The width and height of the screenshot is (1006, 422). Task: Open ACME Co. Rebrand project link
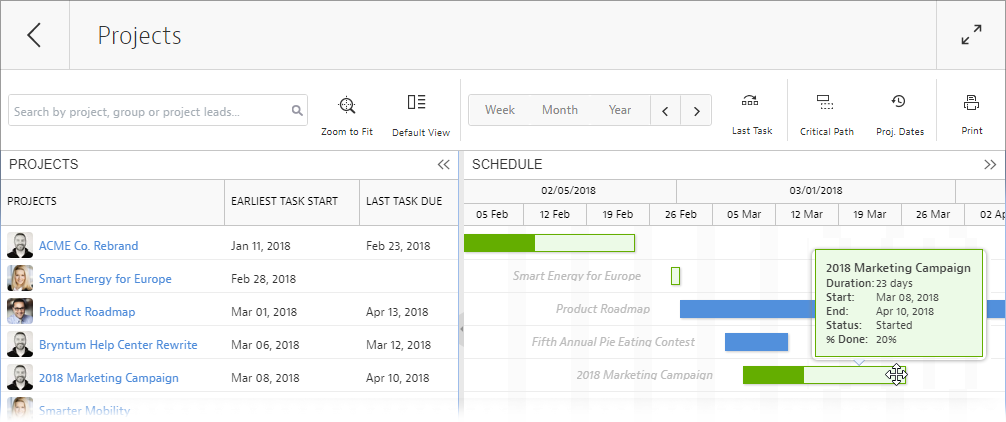[88, 246]
